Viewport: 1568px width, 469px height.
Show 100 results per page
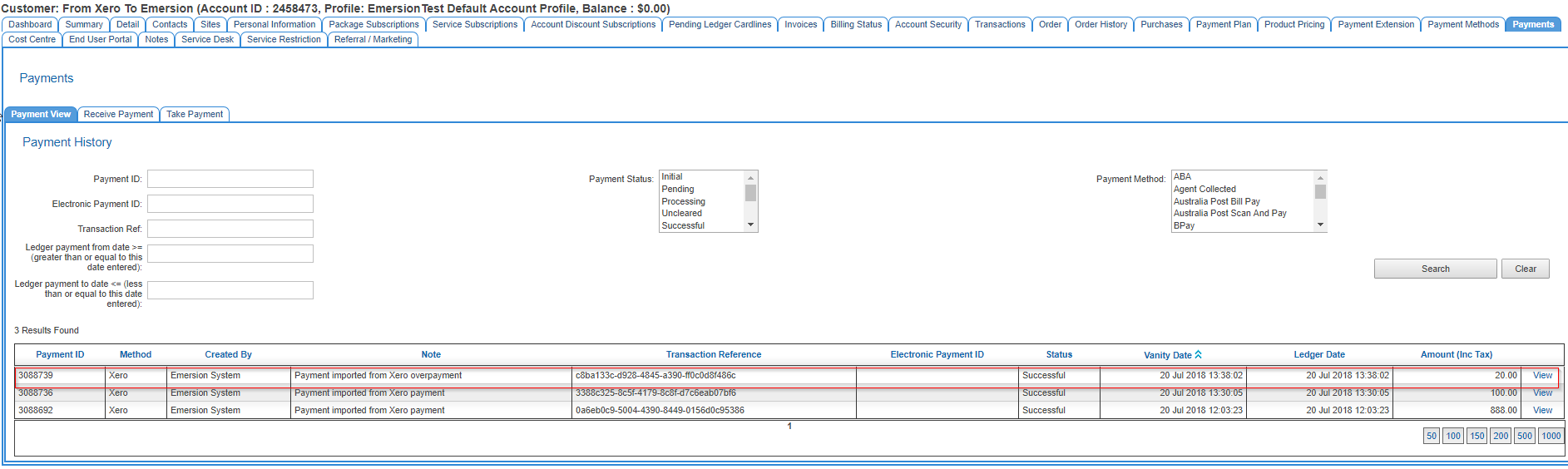tap(1452, 437)
